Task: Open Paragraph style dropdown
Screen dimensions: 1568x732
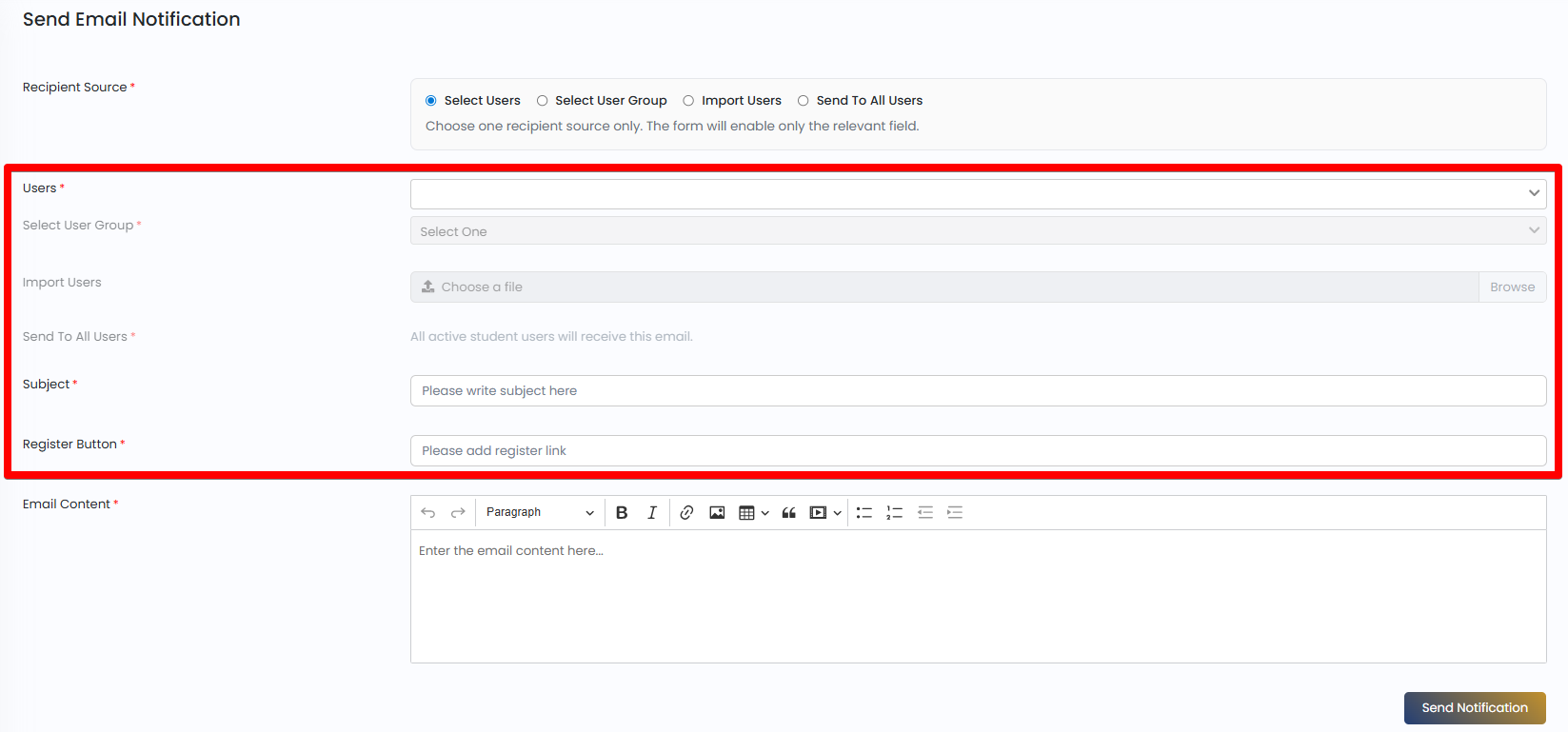Action: tap(540, 512)
